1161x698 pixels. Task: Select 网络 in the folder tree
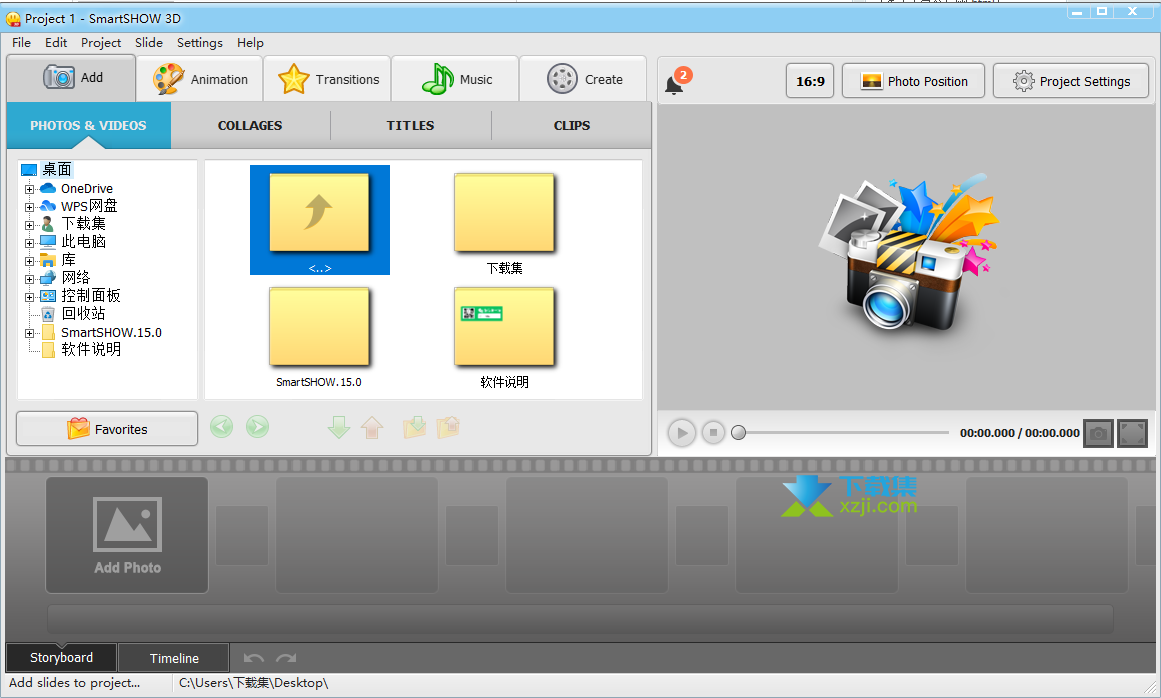[76, 278]
